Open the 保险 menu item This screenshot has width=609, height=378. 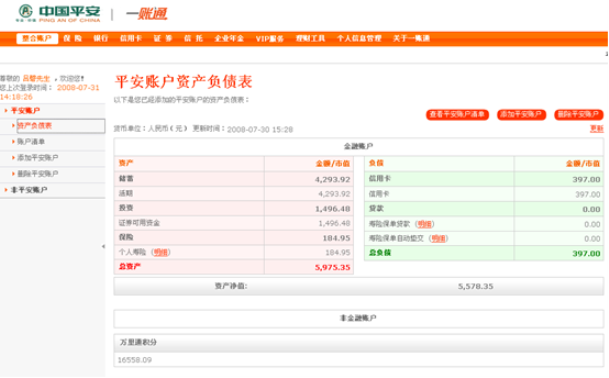[73, 38]
